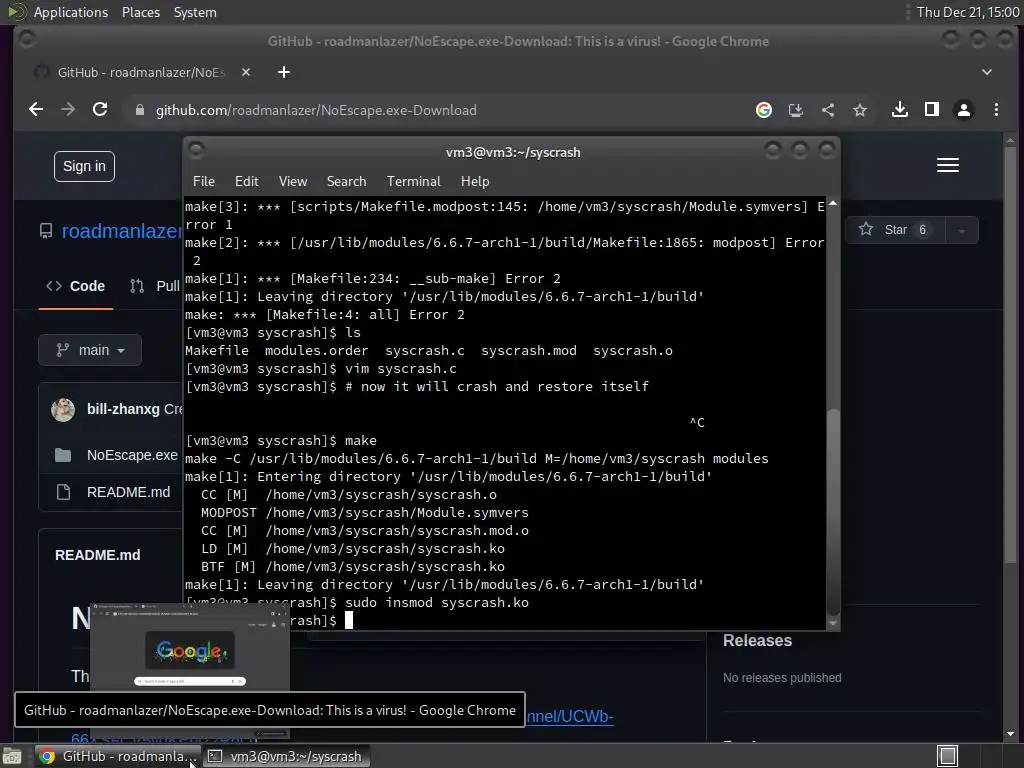Open a new Chrome tab
1024x768 pixels.
[x=283, y=72]
